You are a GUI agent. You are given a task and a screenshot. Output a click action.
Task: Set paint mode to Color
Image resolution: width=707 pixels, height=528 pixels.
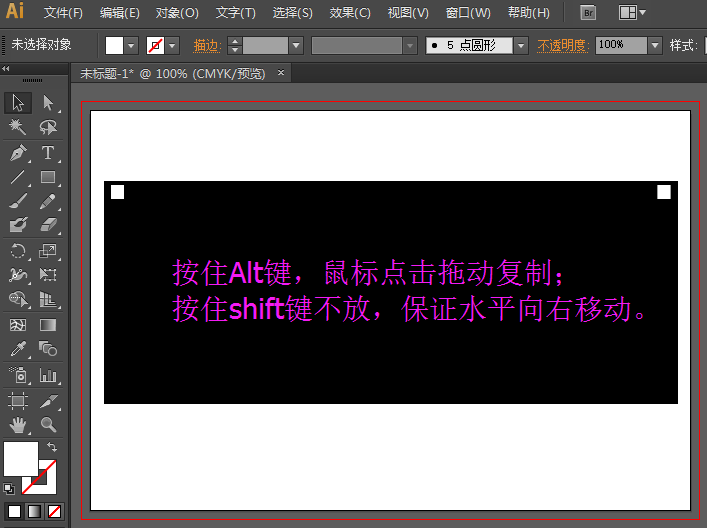(14, 512)
